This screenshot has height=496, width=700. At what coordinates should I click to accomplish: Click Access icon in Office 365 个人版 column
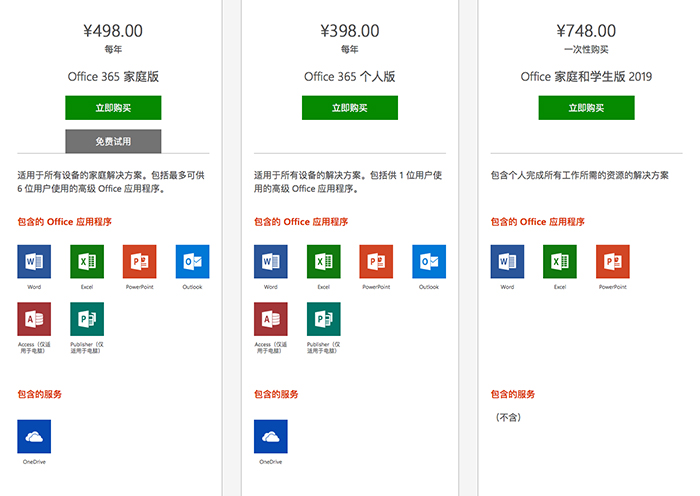coord(271,319)
